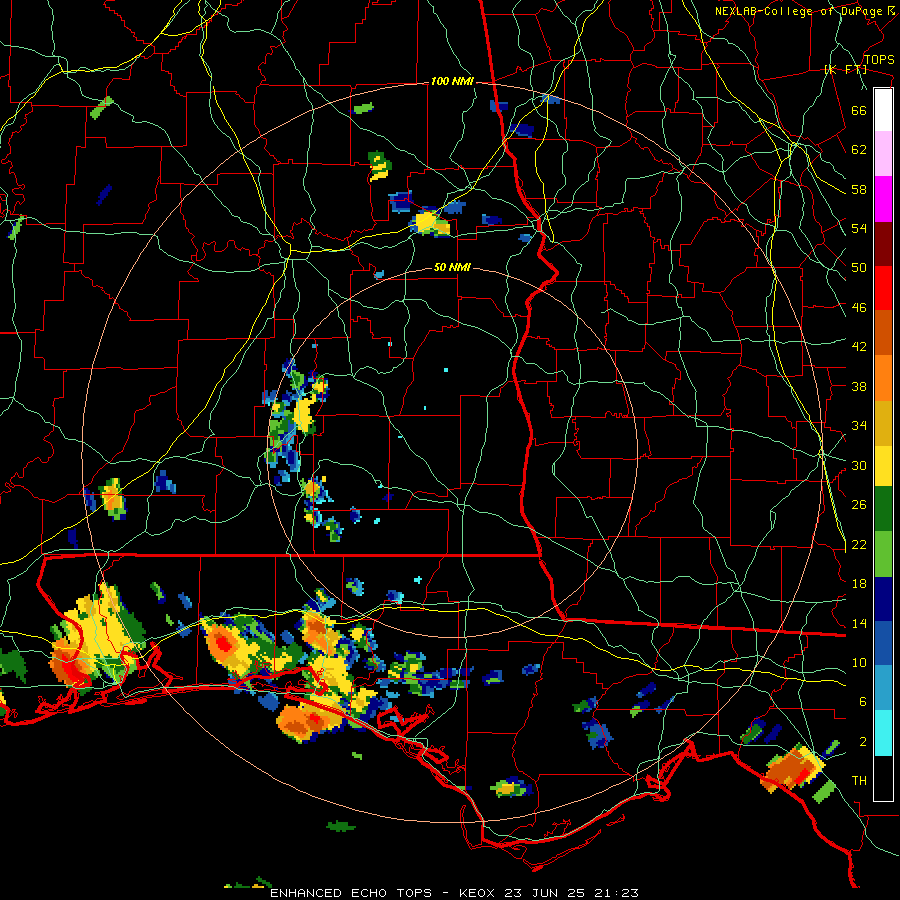This screenshot has height=900, width=900.
Task: Click the legend value '2'
Action: pos(863,742)
